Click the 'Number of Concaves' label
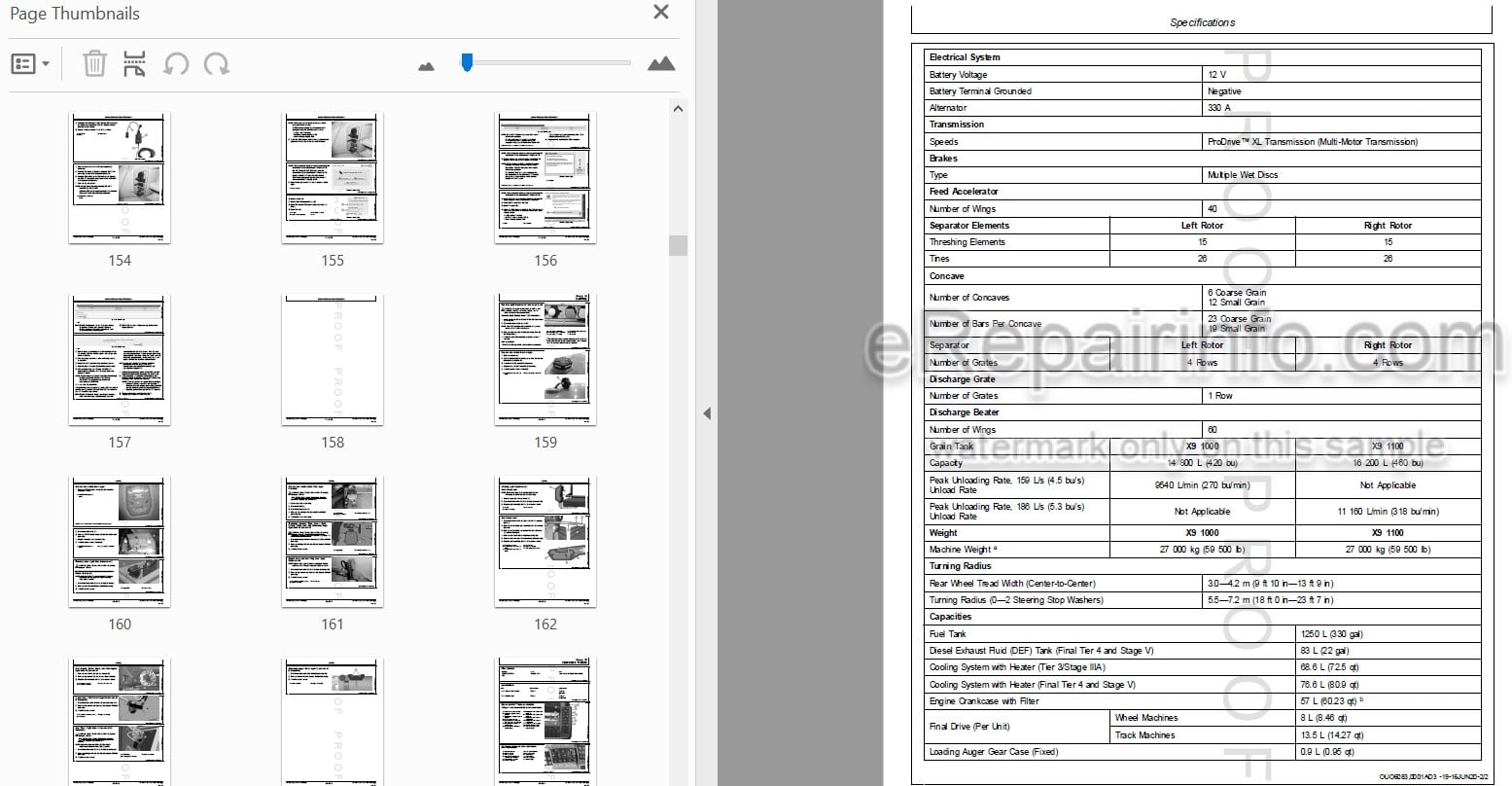The image size is (1512, 786). [969, 298]
